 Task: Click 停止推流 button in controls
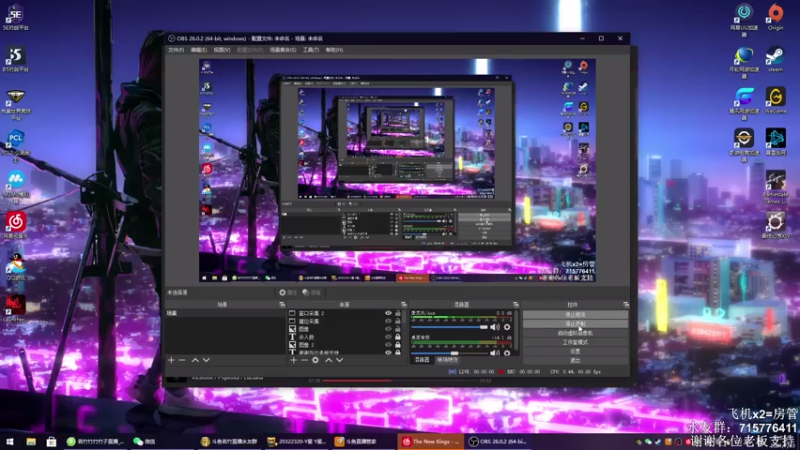[576, 315]
